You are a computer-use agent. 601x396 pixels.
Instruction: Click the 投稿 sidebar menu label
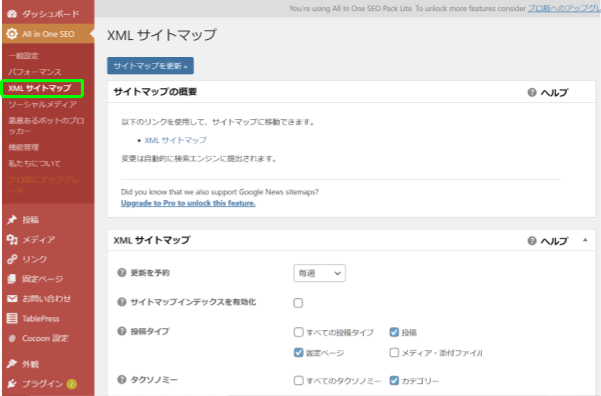30,220
